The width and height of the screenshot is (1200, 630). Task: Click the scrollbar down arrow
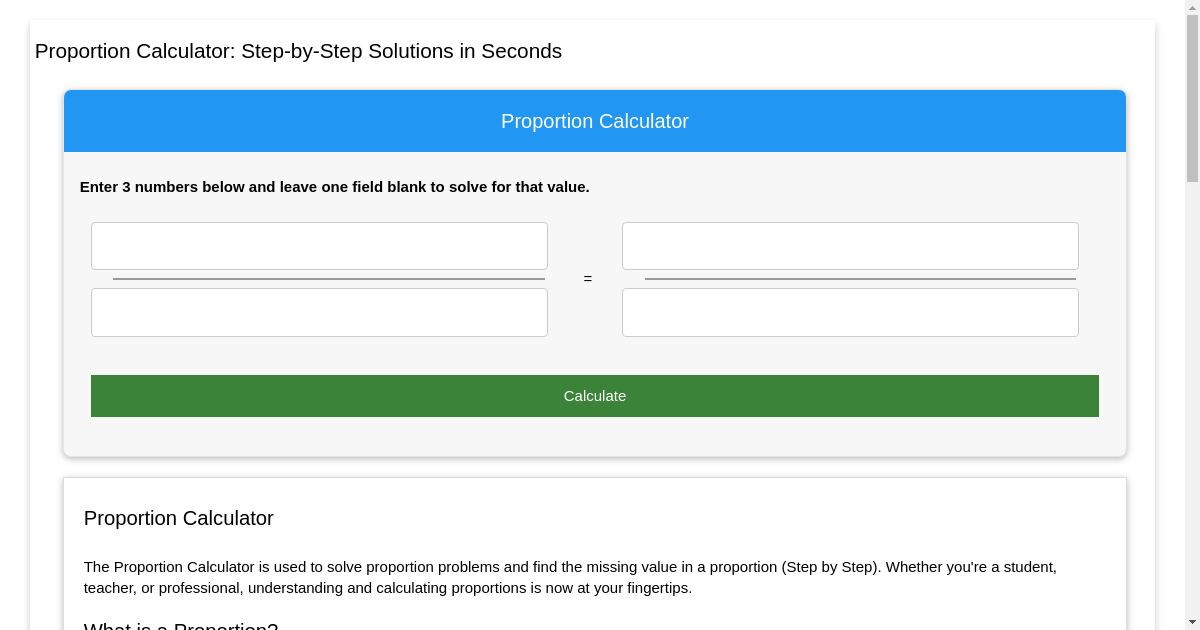coord(1190,623)
